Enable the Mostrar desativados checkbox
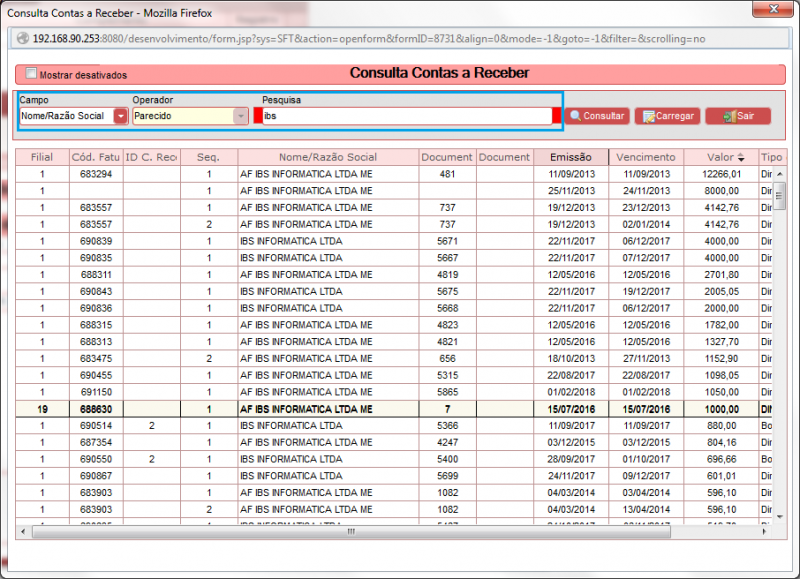 tap(31, 73)
